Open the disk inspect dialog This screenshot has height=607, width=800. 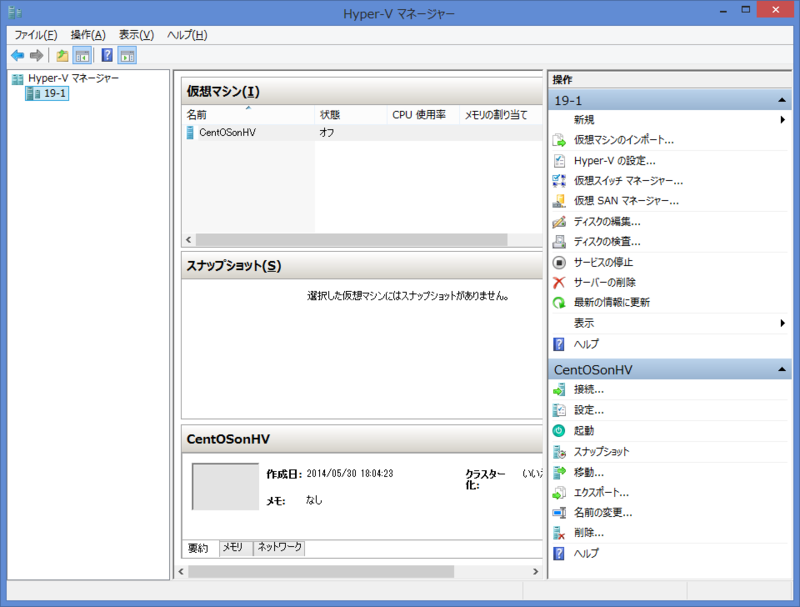point(602,241)
